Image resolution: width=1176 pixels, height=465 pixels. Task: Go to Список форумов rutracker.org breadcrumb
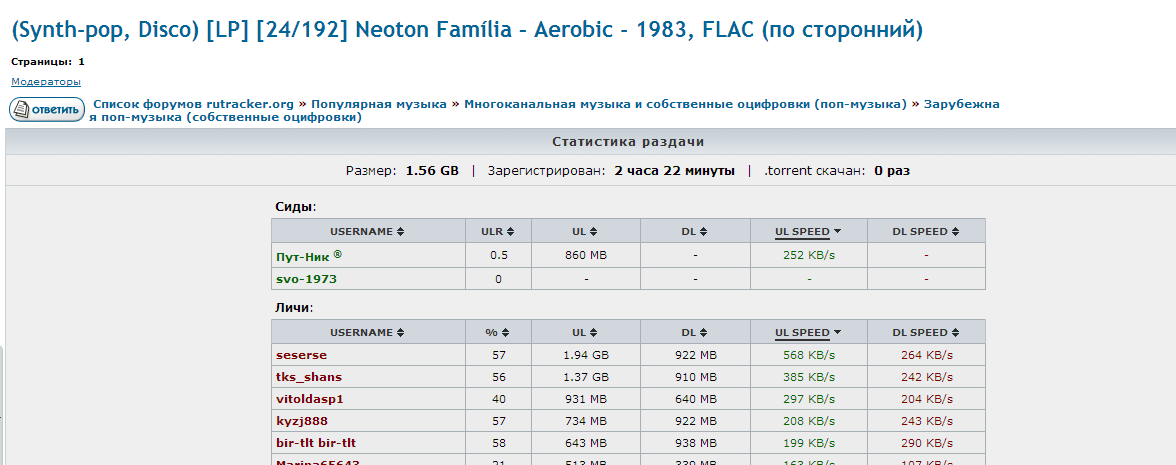pyautogui.click(x=194, y=104)
